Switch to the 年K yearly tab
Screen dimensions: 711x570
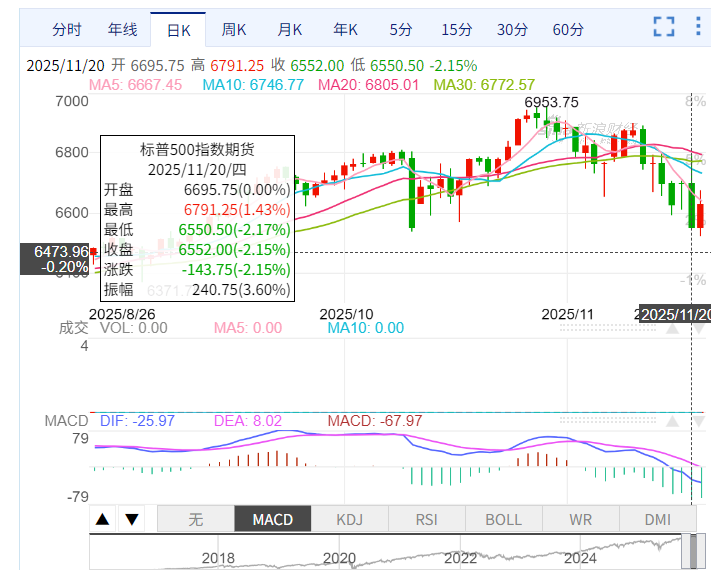(x=345, y=29)
